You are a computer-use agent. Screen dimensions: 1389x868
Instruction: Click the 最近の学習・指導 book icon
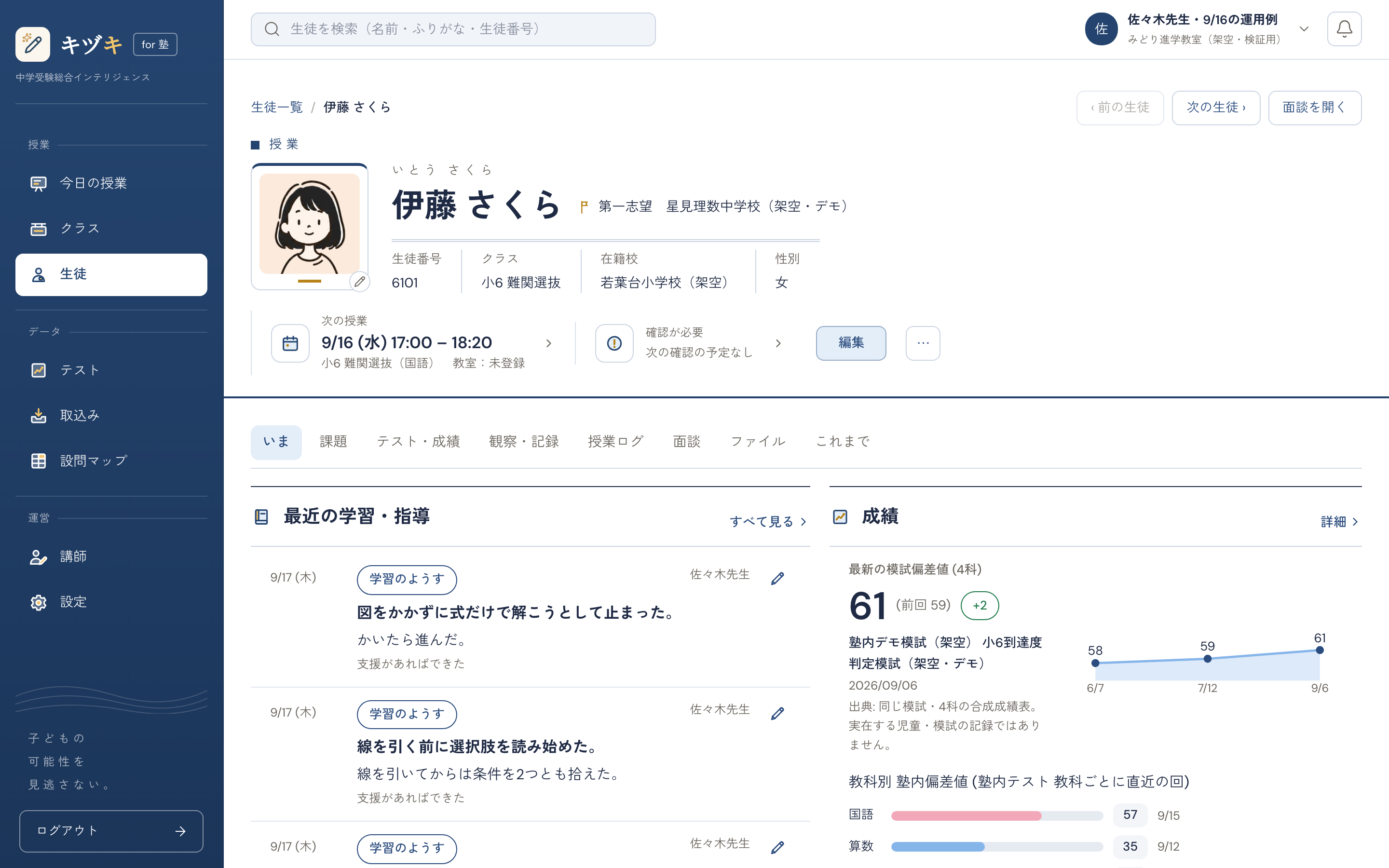(261, 516)
